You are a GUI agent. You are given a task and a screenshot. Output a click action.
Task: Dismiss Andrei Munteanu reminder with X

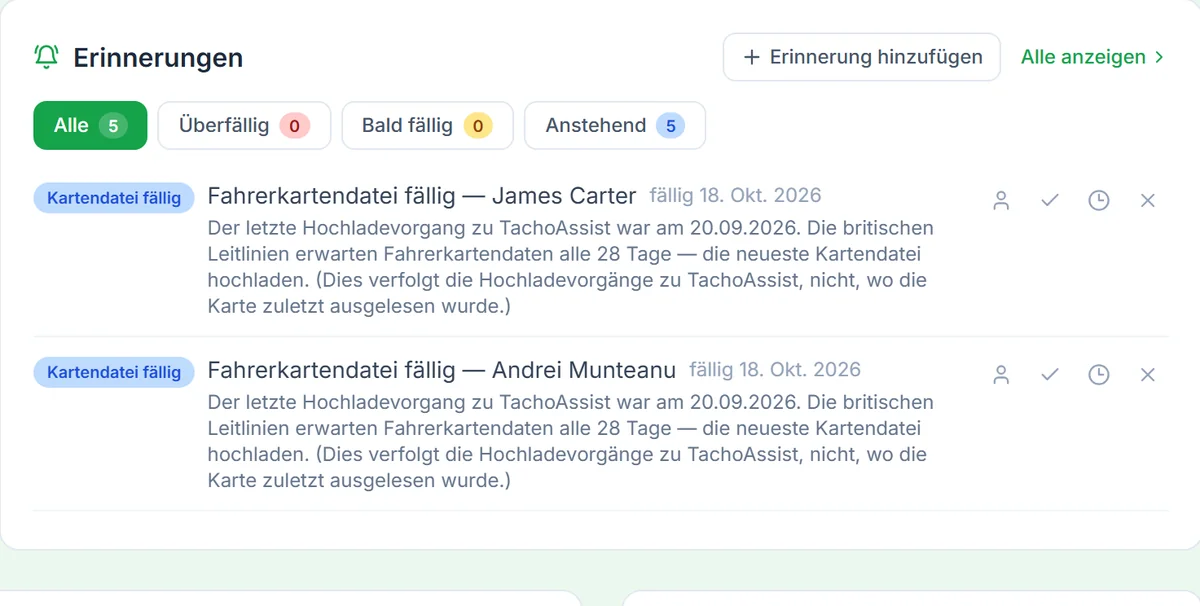[x=1148, y=375]
